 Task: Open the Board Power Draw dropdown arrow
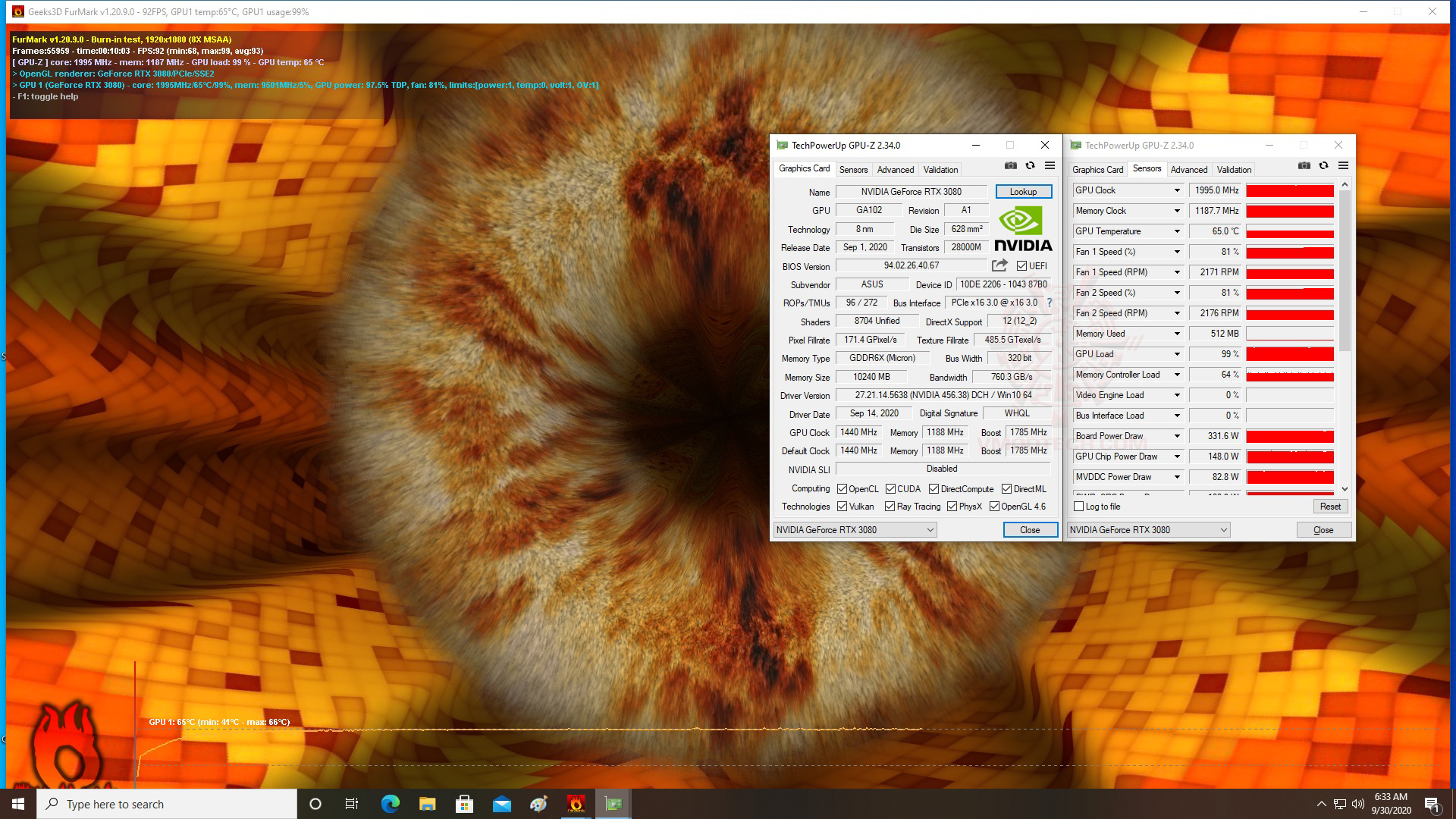1177,436
